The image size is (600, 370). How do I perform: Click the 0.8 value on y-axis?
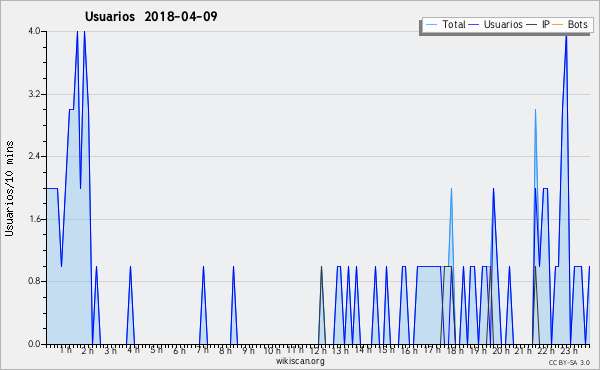coord(34,281)
